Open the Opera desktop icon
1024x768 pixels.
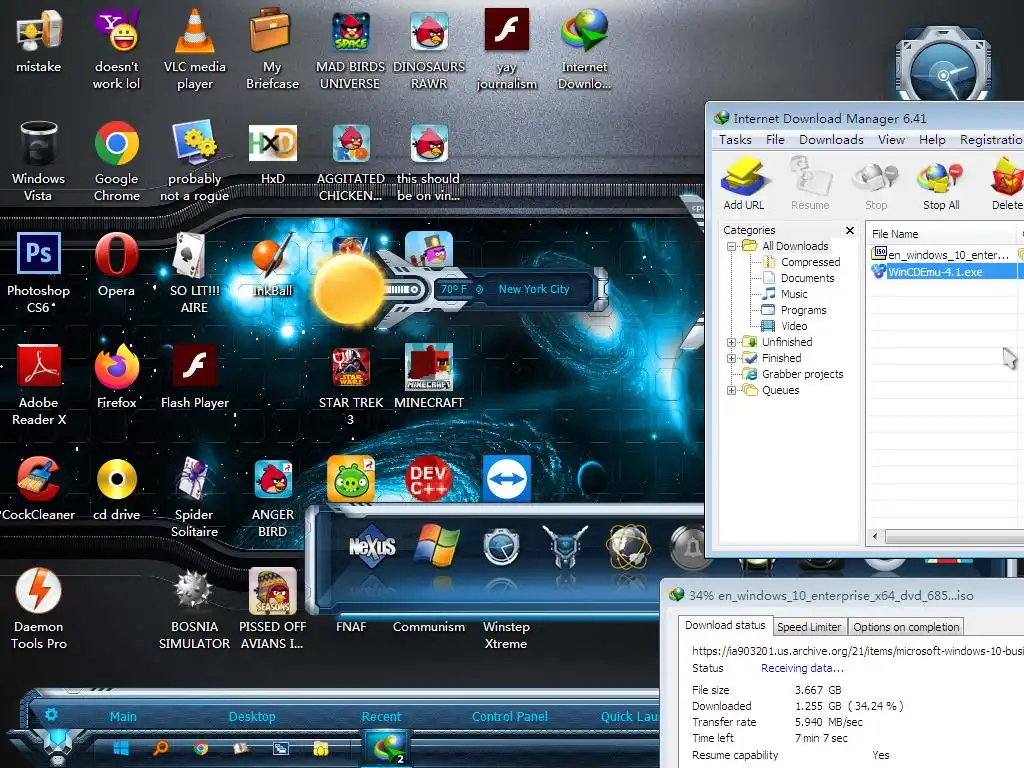[x=116, y=264]
